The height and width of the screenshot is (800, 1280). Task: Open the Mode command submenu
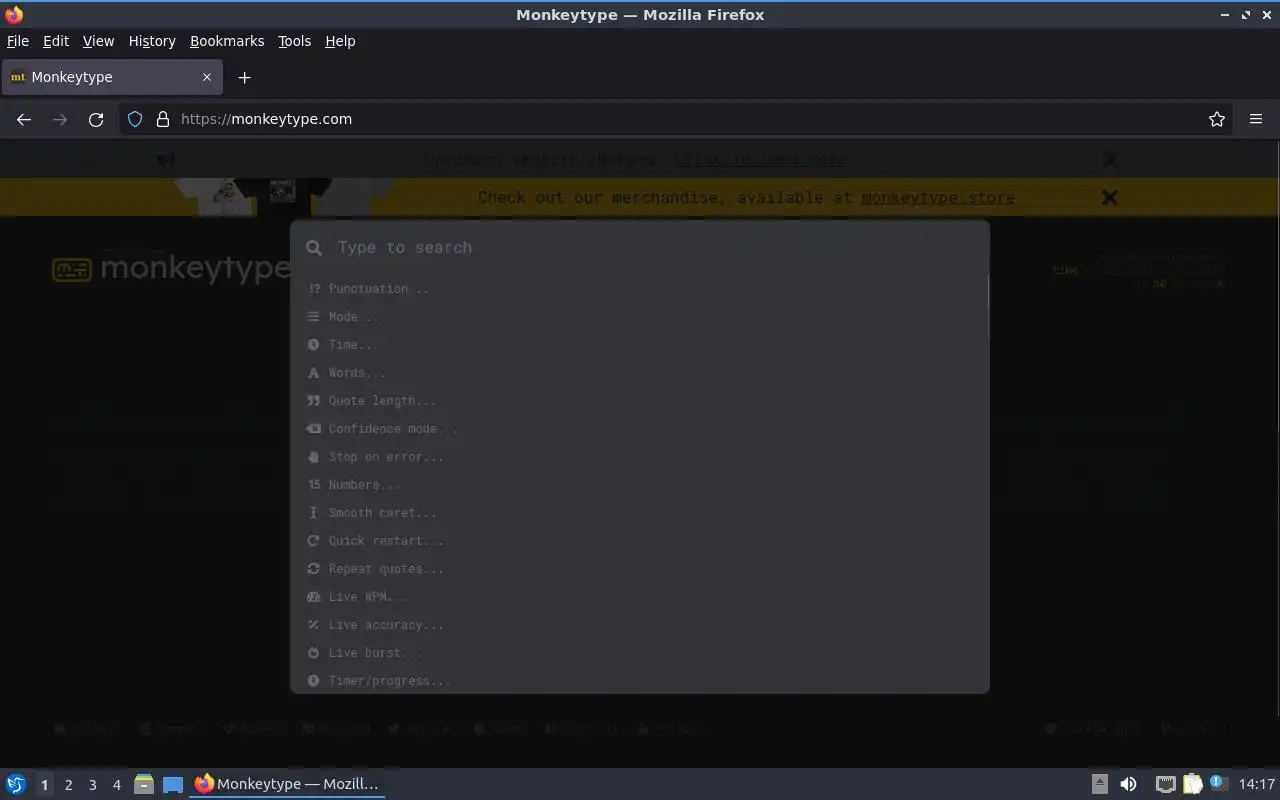pos(640,317)
